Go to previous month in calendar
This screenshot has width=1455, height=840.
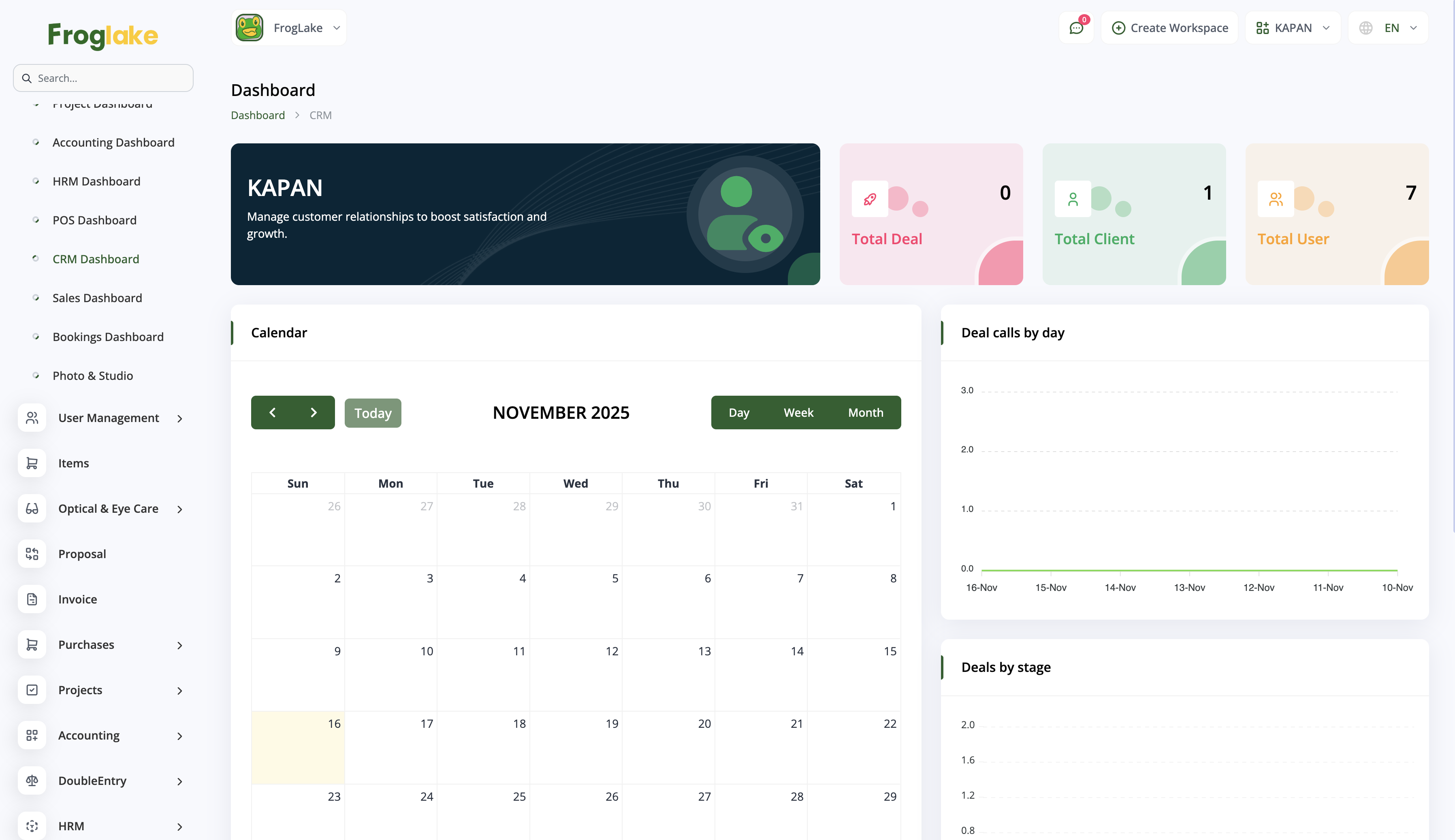pos(272,412)
